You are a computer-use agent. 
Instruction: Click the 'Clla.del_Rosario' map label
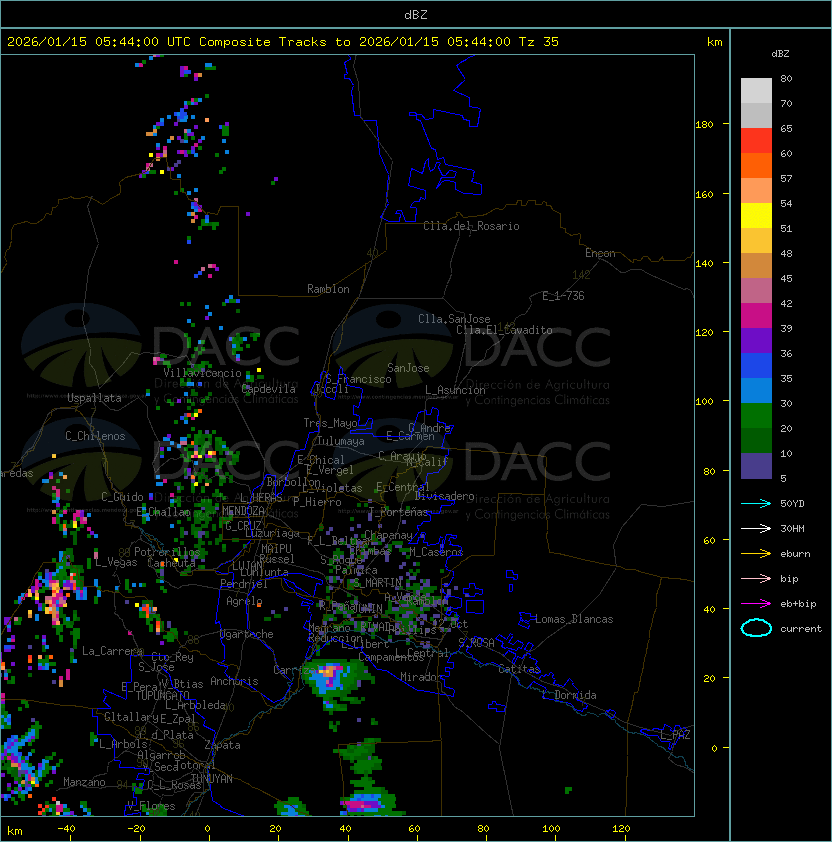471,226
